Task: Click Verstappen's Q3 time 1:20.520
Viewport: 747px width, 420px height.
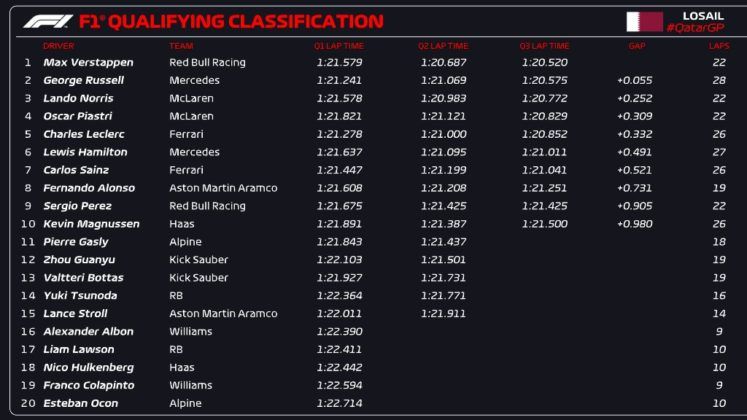Action: point(544,62)
